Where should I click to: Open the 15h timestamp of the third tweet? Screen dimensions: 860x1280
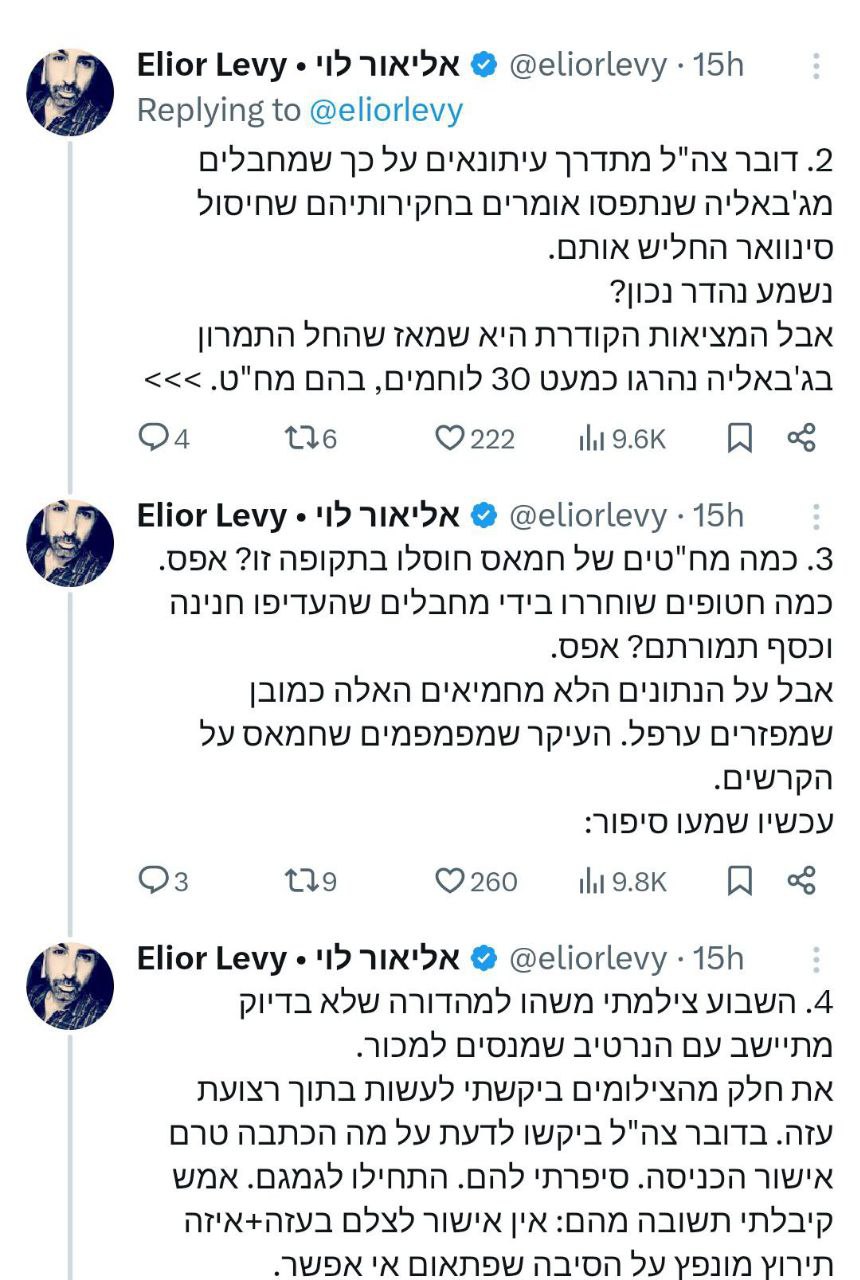[718, 959]
